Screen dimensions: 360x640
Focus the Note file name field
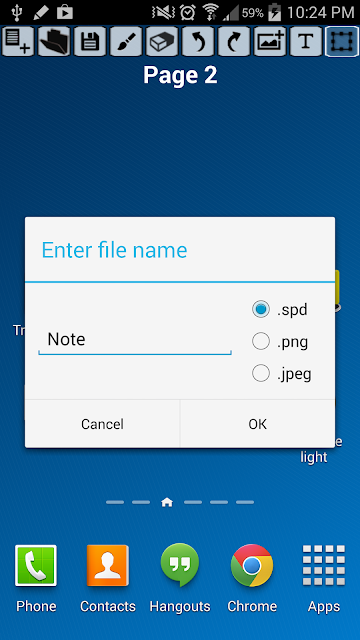135,340
